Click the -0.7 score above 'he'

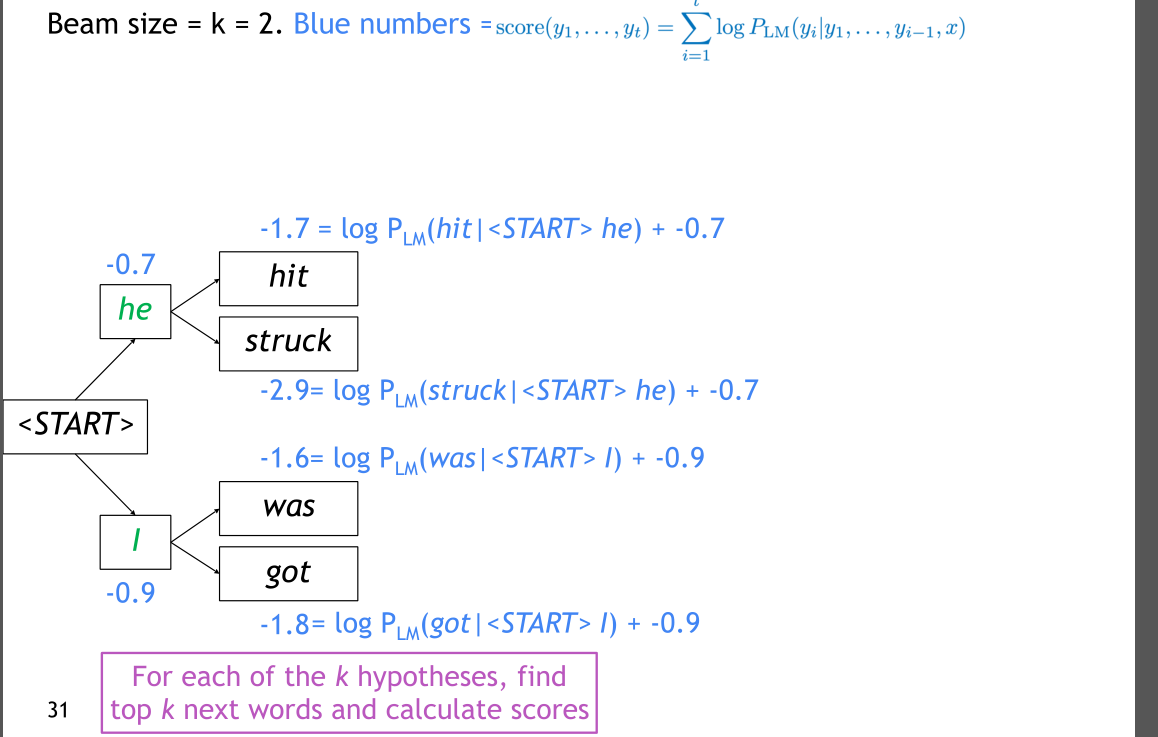[131, 264]
